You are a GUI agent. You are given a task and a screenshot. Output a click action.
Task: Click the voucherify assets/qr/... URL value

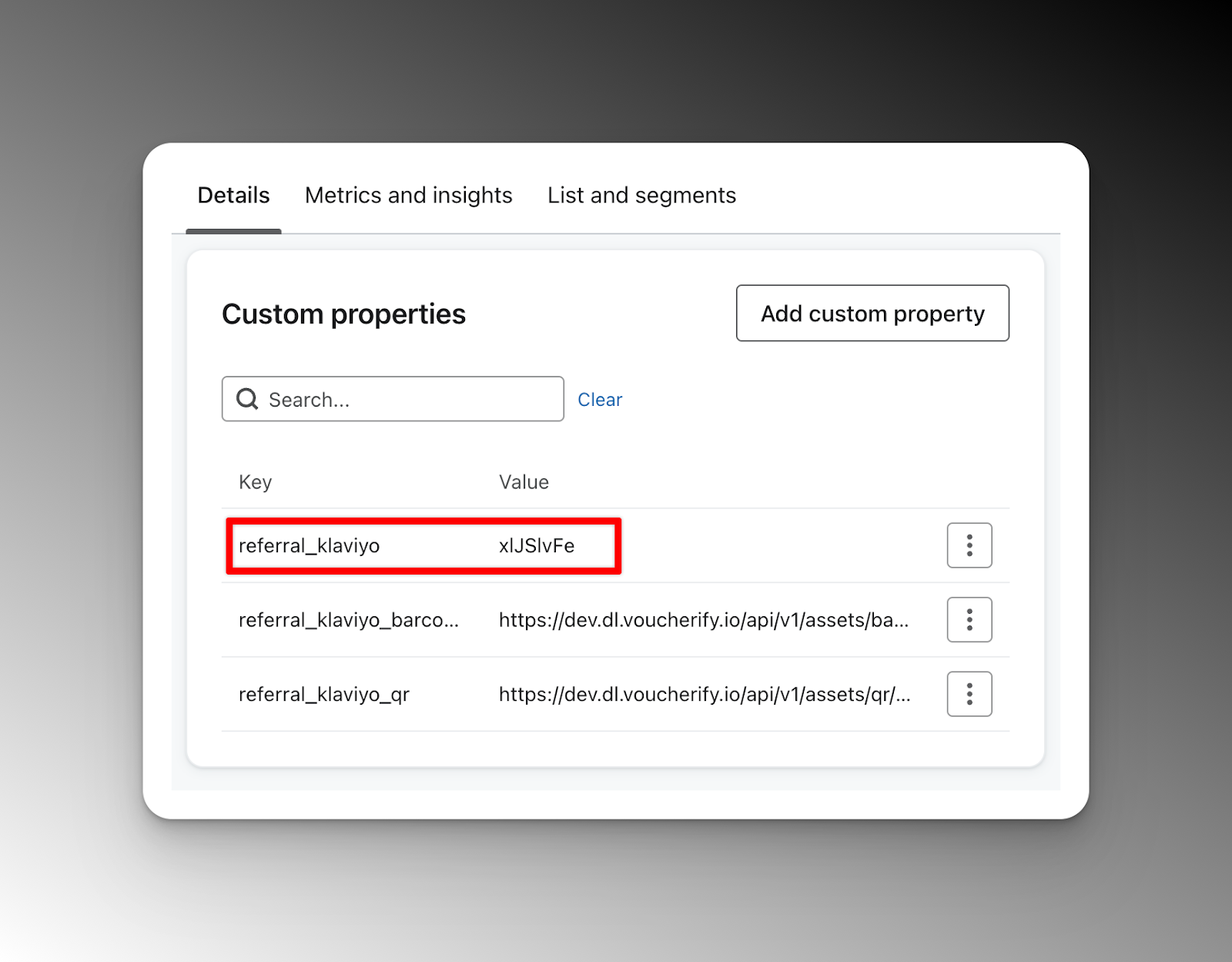click(704, 695)
